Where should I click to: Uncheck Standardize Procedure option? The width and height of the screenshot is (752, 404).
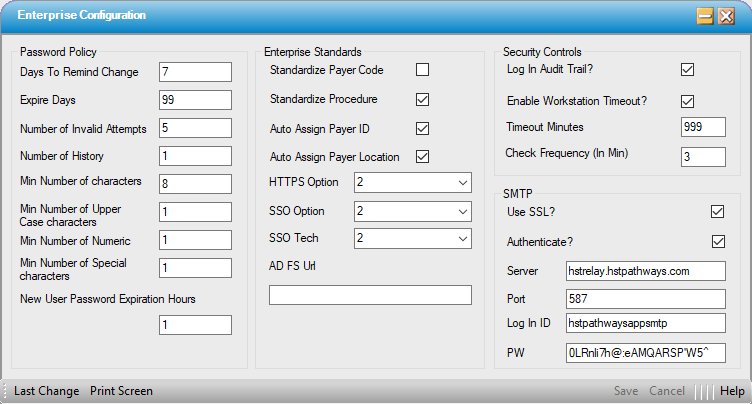pos(422,99)
